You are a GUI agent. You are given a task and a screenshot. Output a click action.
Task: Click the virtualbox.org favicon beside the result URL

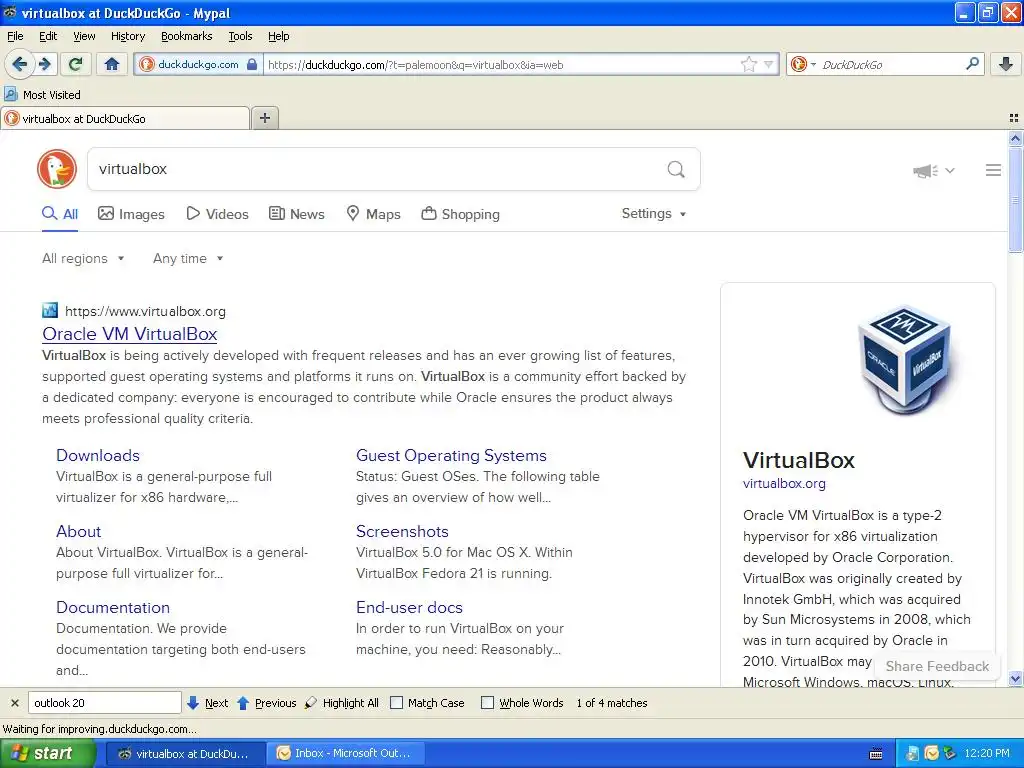click(x=50, y=310)
